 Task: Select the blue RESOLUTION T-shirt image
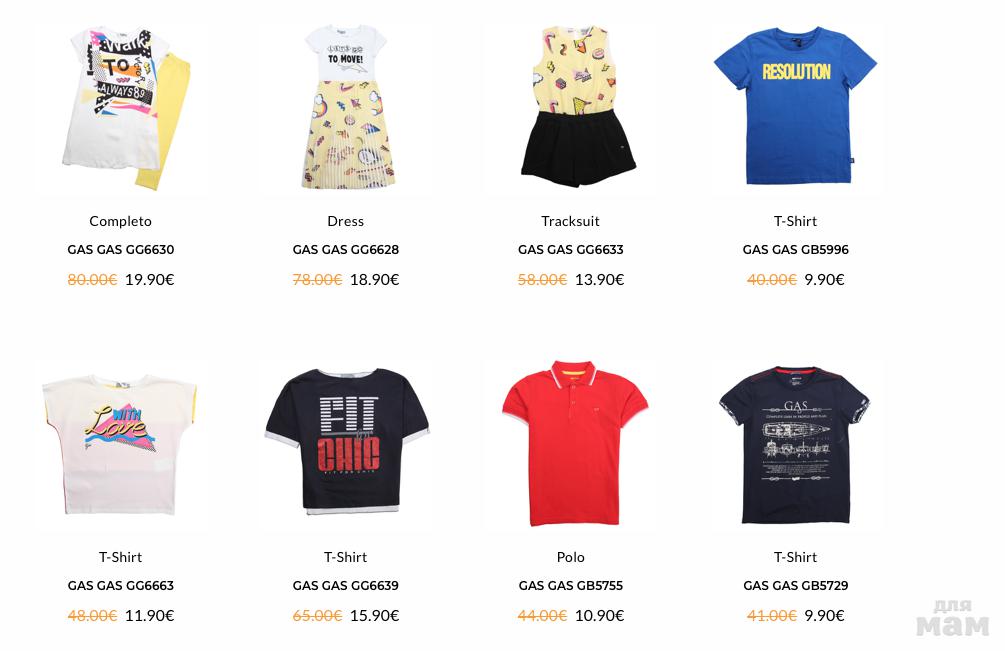click(795, 110)
